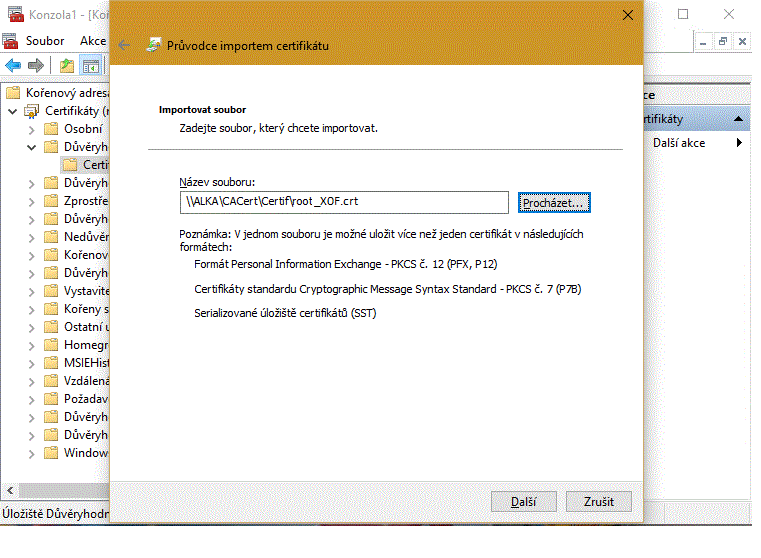Click the gray Forward arrow in MMC toolbar
This screenshot has height=558, width=761.
click(36, 66)
